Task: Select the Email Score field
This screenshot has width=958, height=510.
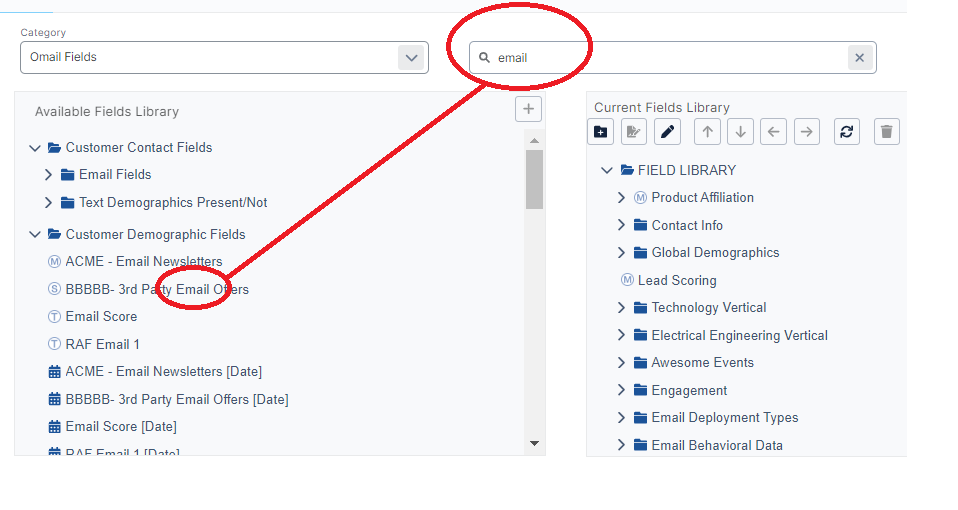Action: point(101,317)
